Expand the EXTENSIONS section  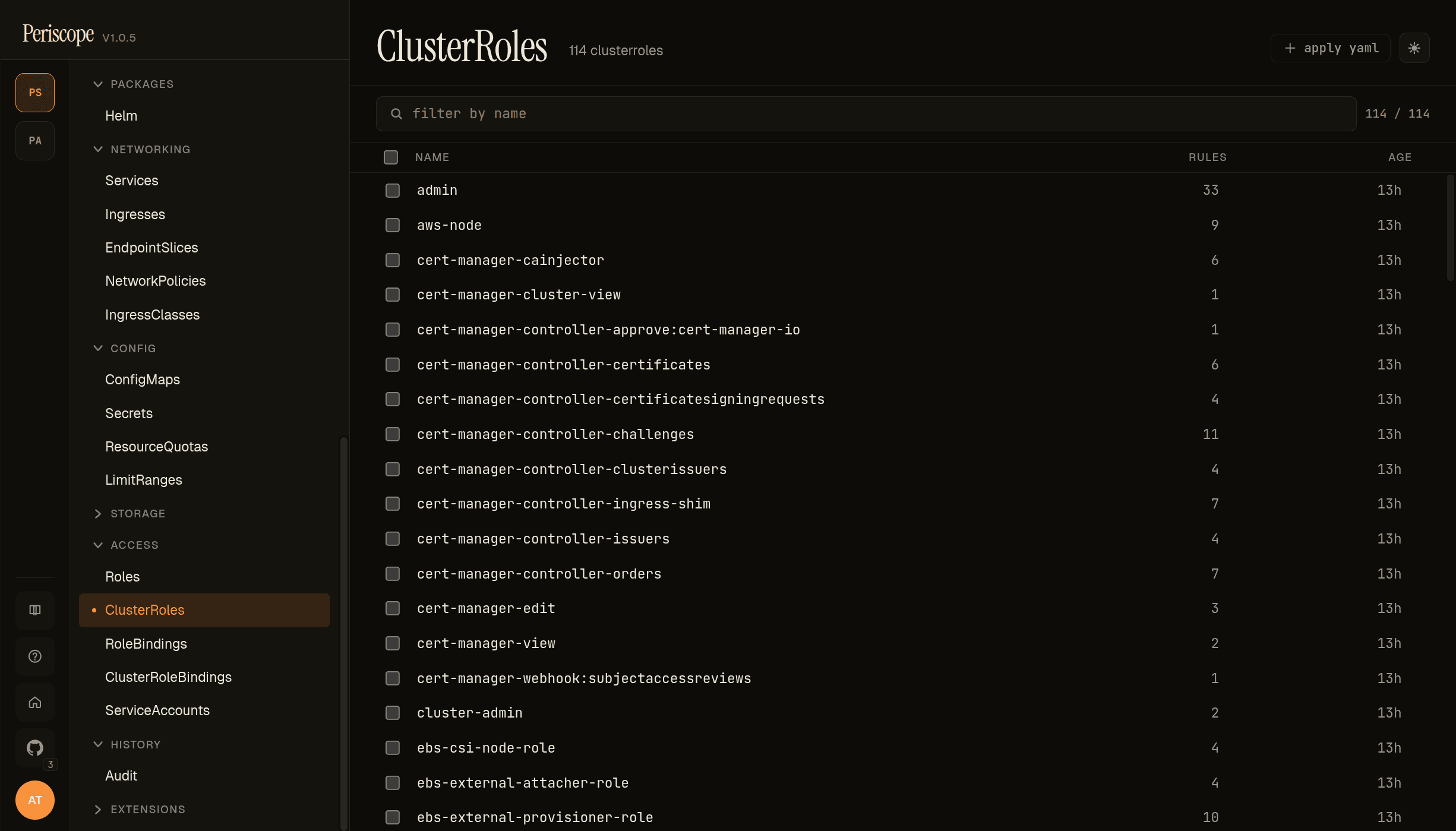click(140, 810)
